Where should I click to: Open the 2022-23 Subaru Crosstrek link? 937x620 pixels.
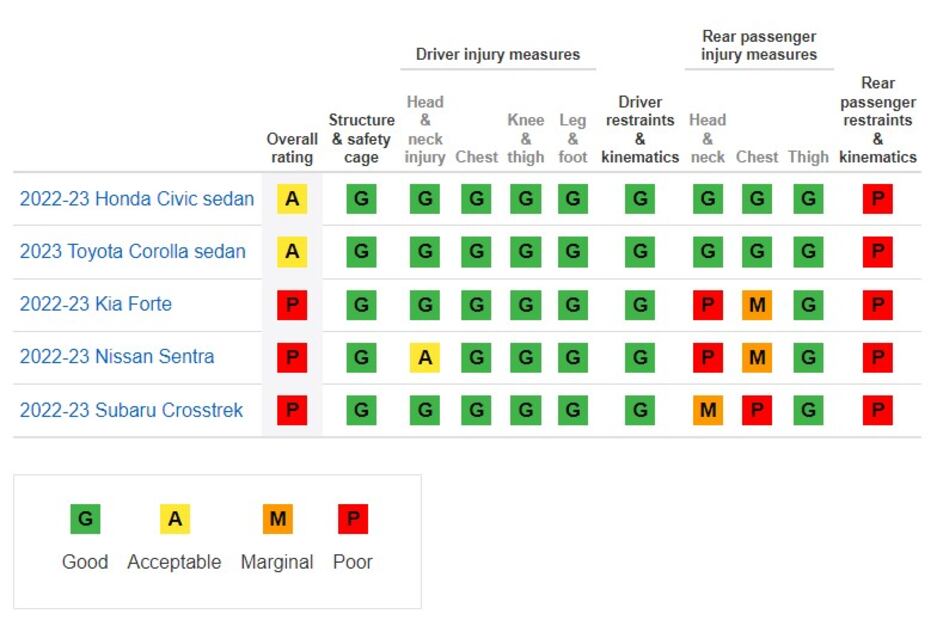(131, 410)
